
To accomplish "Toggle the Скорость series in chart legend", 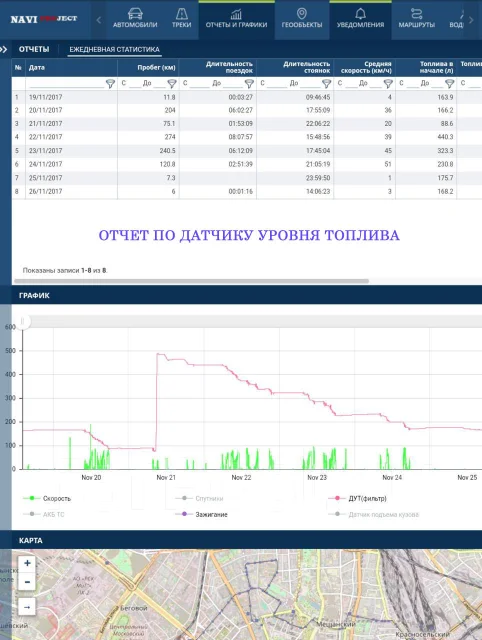I will pos(47,498).
